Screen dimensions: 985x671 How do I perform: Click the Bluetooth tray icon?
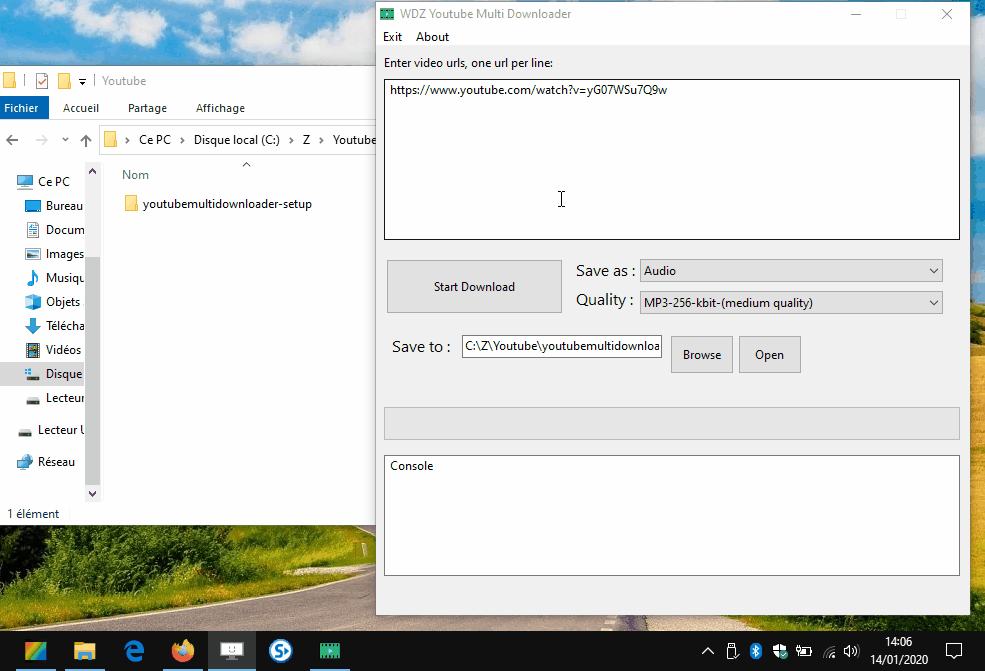point(756,651)
